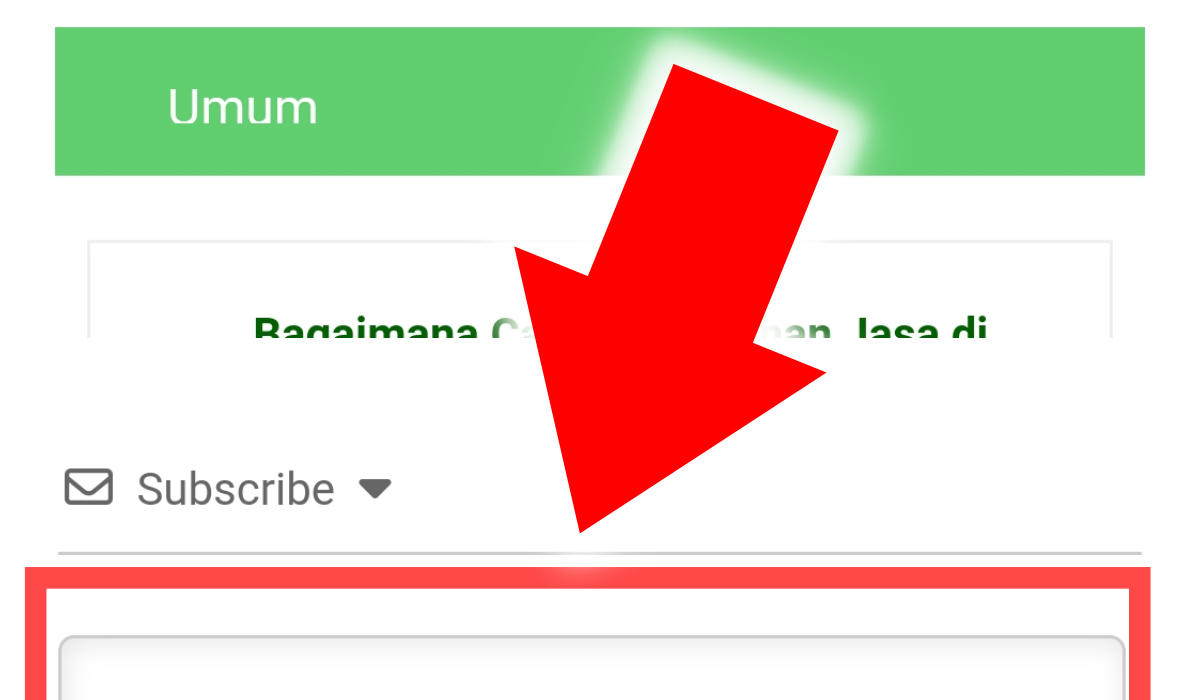The width and height of the screenshot is (1200, 700).
Task: Click the red highlight border's top edge
Action: coord(588,578)
